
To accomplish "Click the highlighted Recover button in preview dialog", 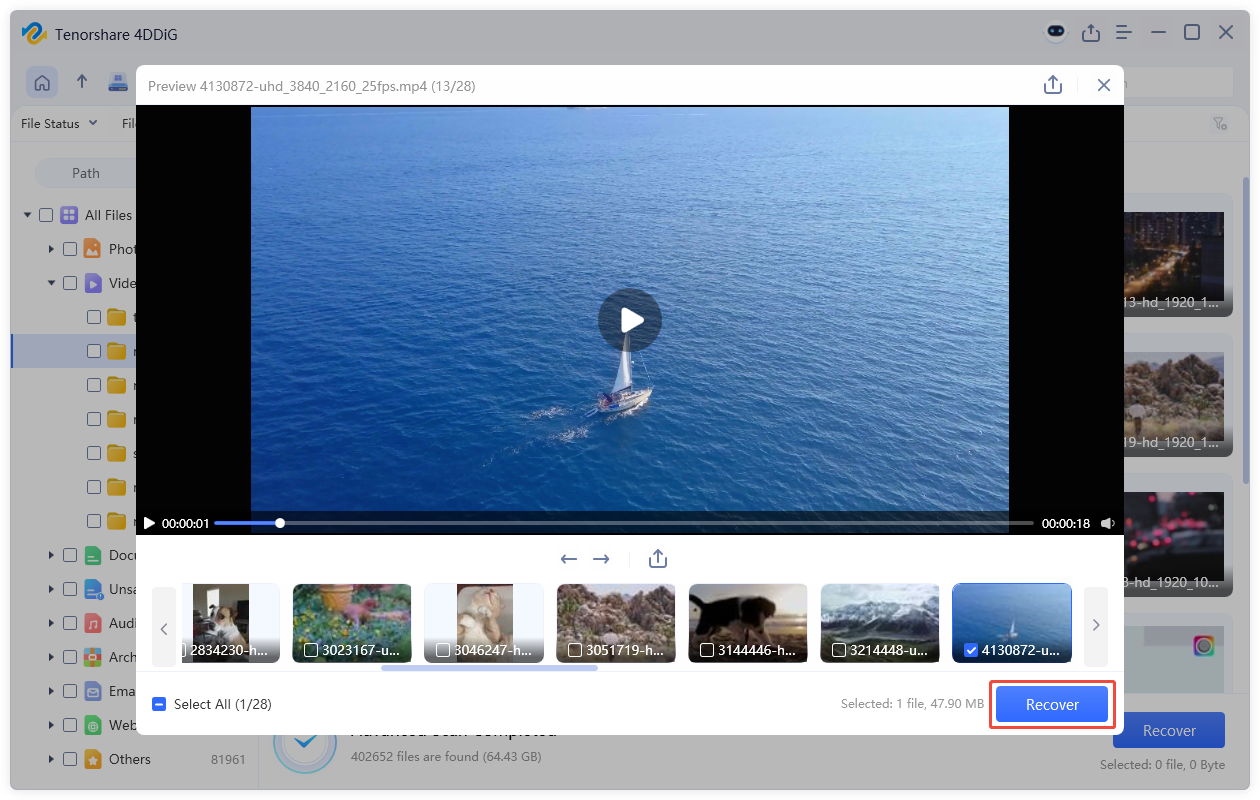I will pos(1052,704).
